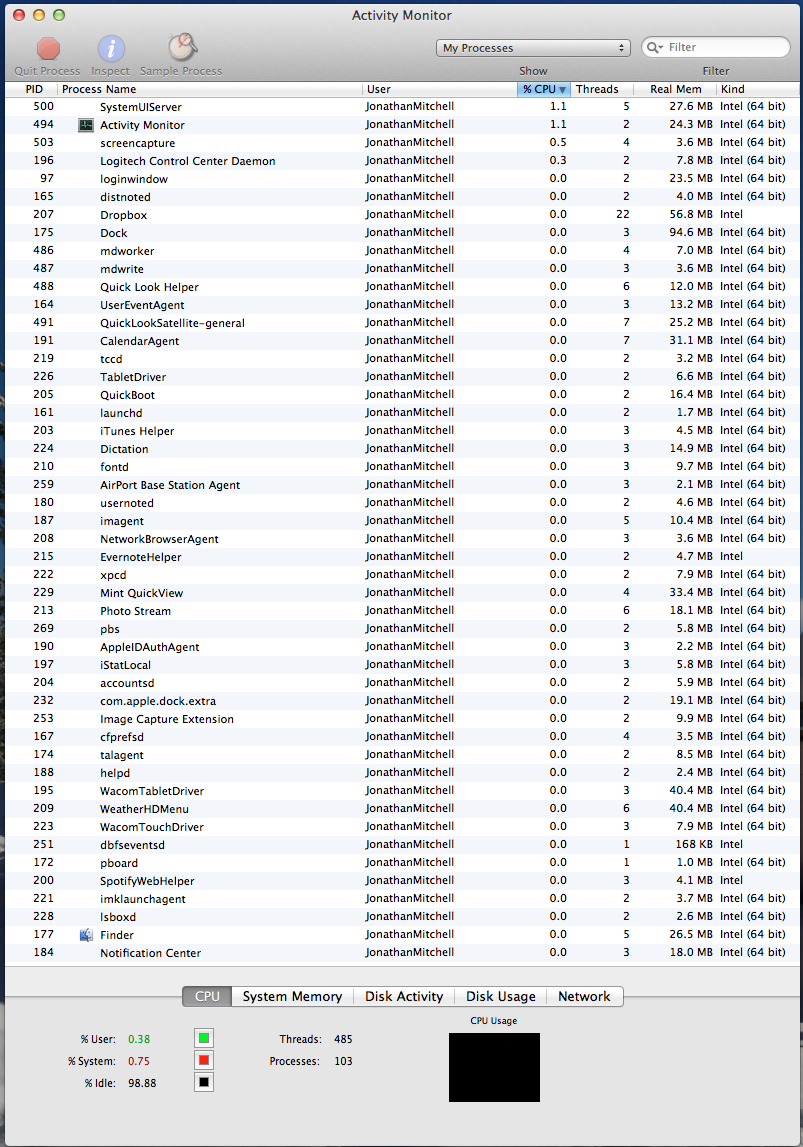Select the SystemUIServer process row
This screenshot has width=803, height=1147.
(402, 107)
